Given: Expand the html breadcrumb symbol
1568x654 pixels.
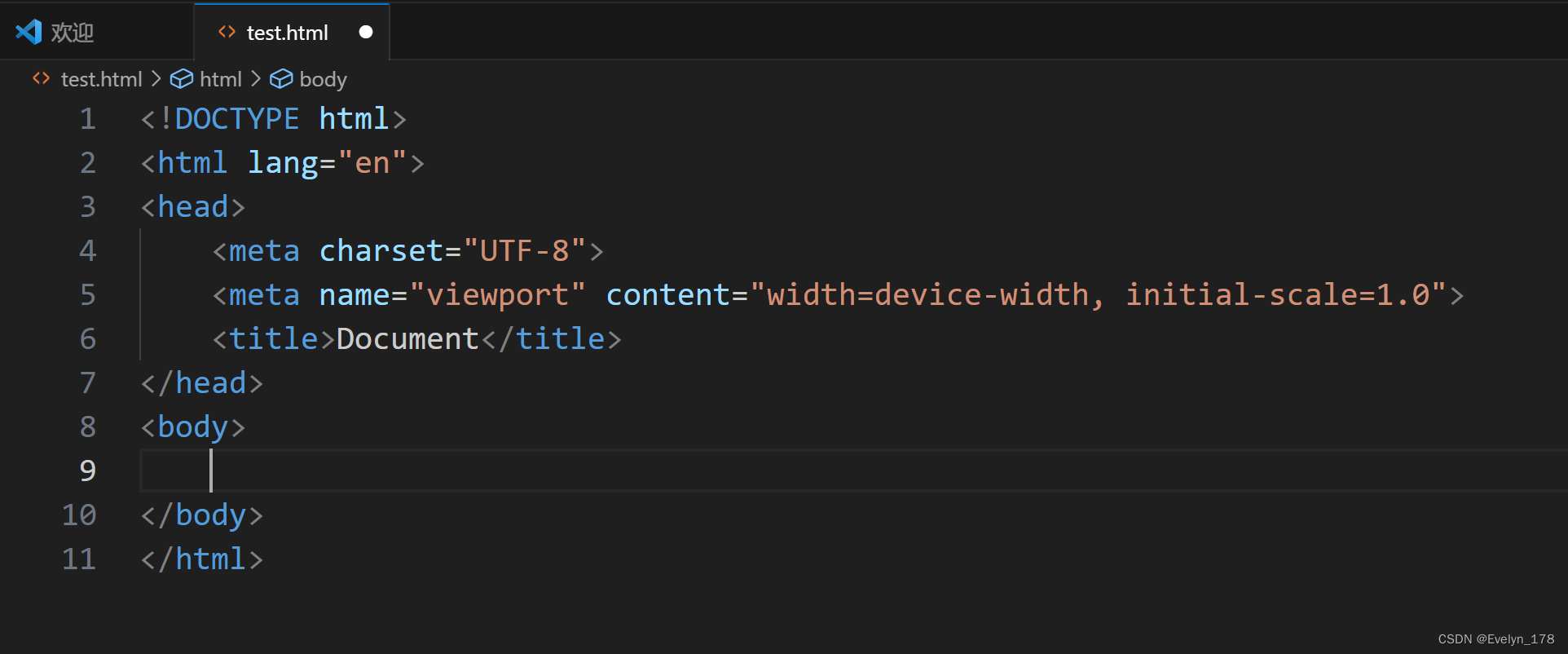Looking at the screenshot, I should point(220,79).
